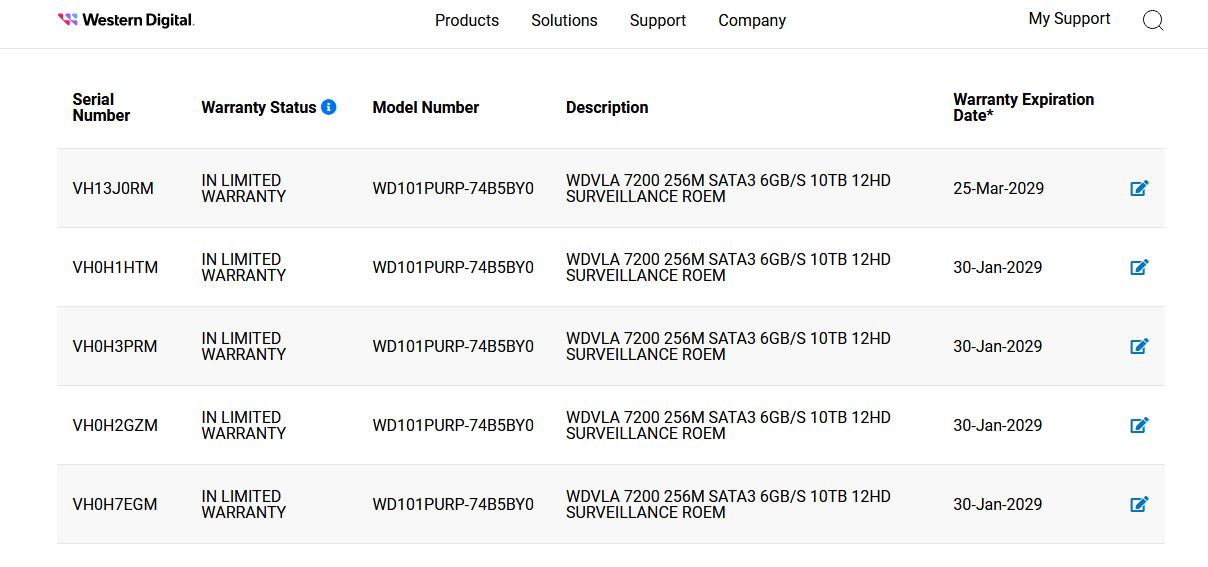Select serial number VH0H2GZM
Viewport: 1208px width, 567px height.
tap(115, 425)
